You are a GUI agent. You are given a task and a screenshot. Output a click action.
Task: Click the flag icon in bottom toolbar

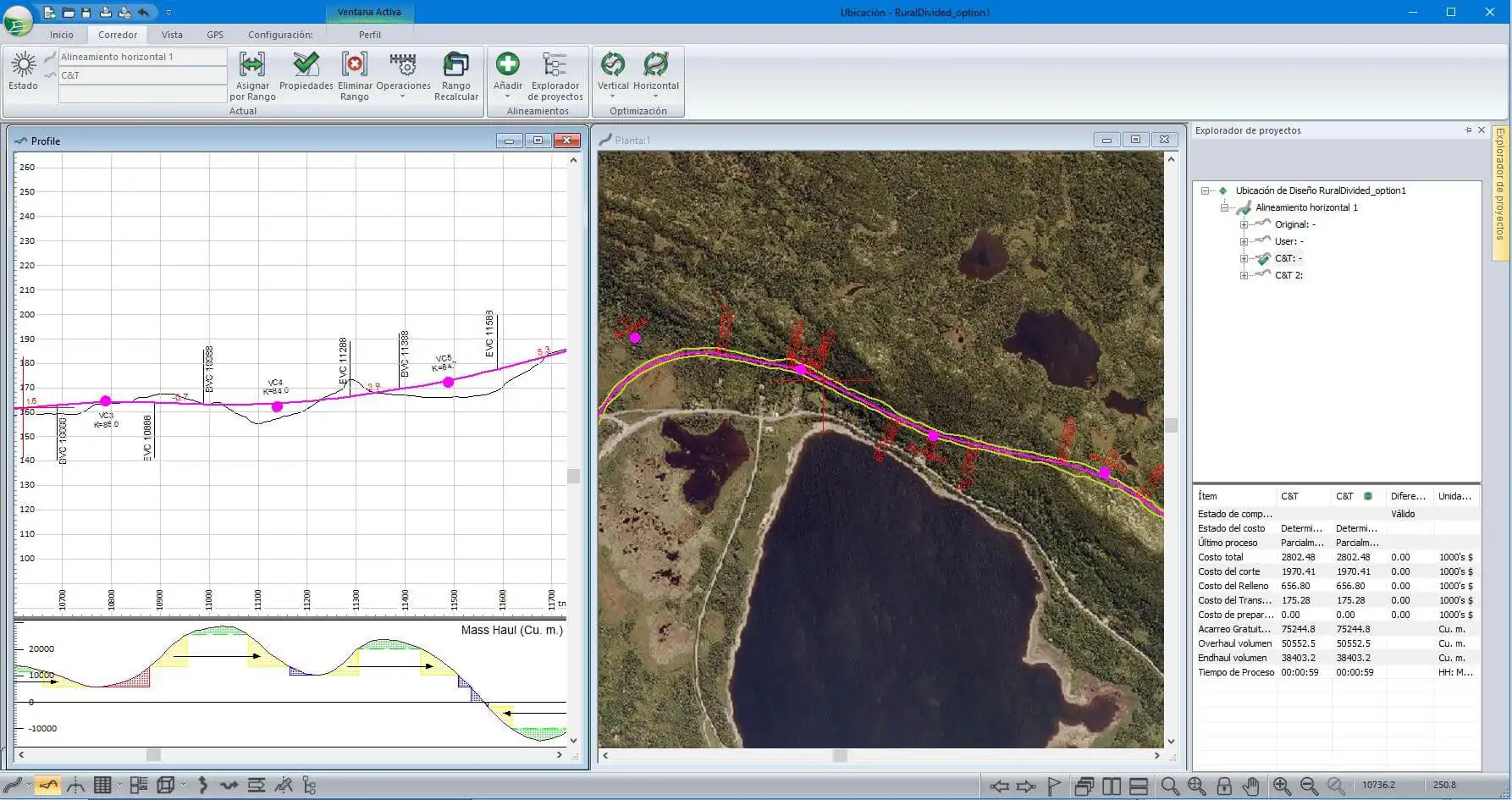[x=1054, y=786]
